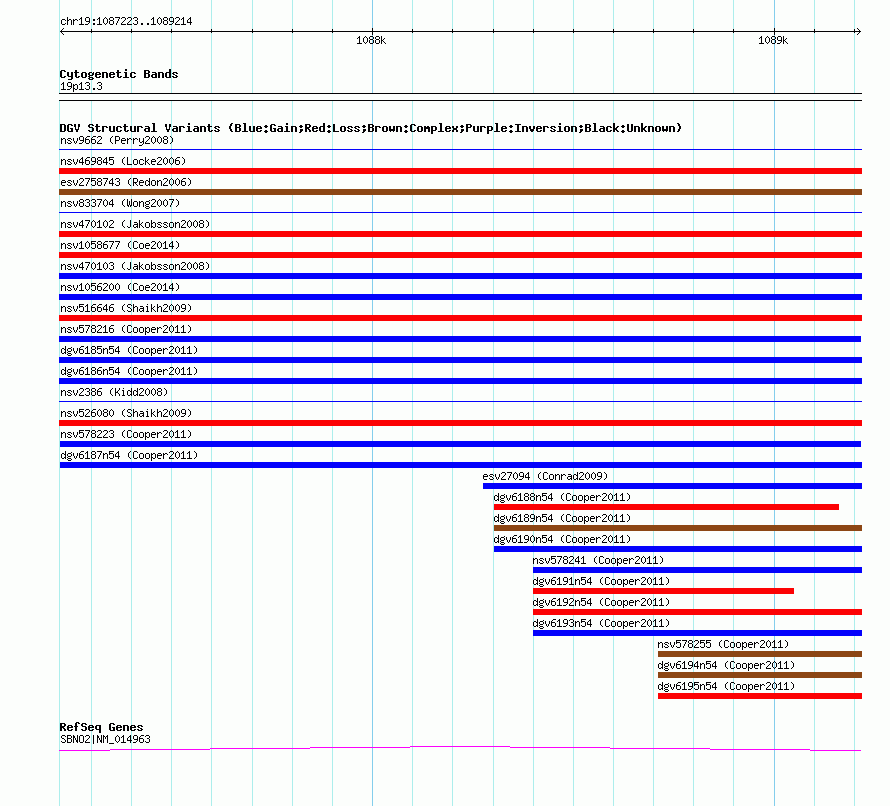Open dgv6186n54 (Cooper2011) variant label

pos(129,371)
